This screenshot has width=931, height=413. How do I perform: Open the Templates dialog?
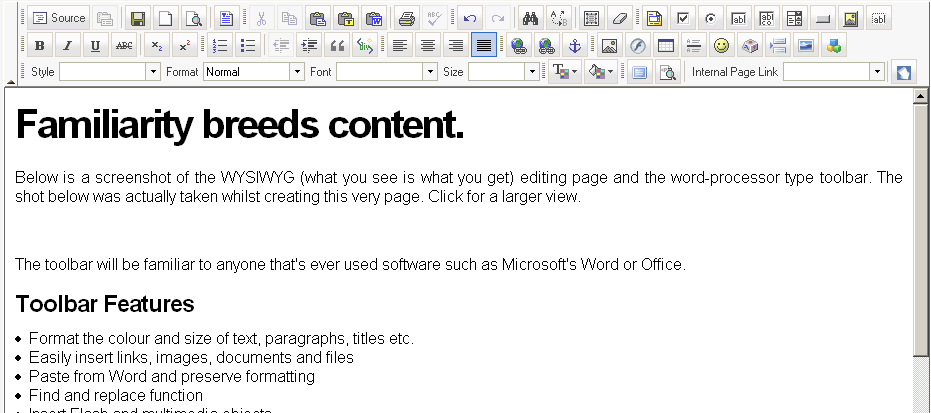click(226, 18)
